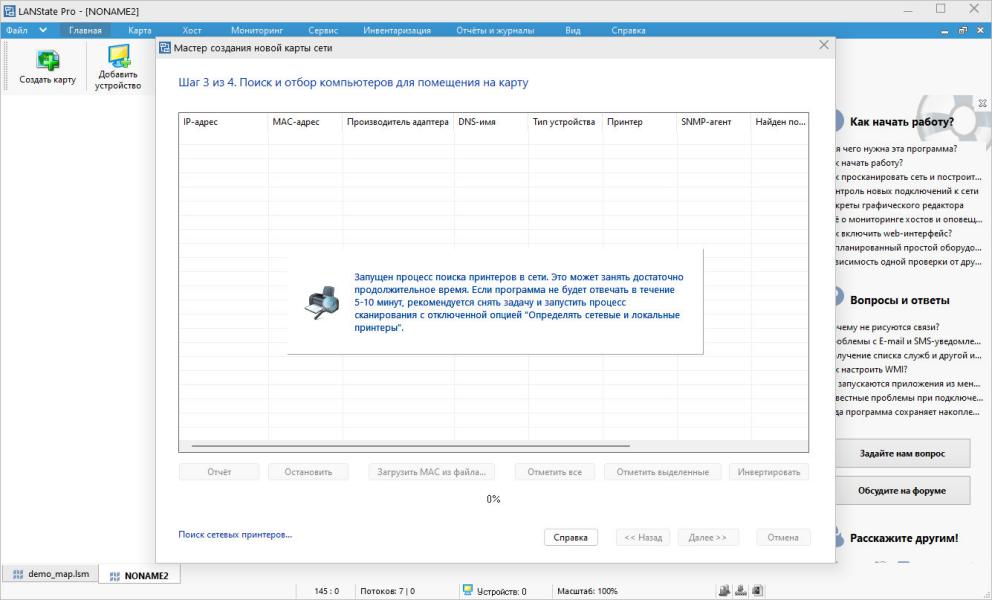The width and height of the screenshot is (992, 600).
Task: Click the Масштаб: 100% status bar entry
Action: point(587,591)
